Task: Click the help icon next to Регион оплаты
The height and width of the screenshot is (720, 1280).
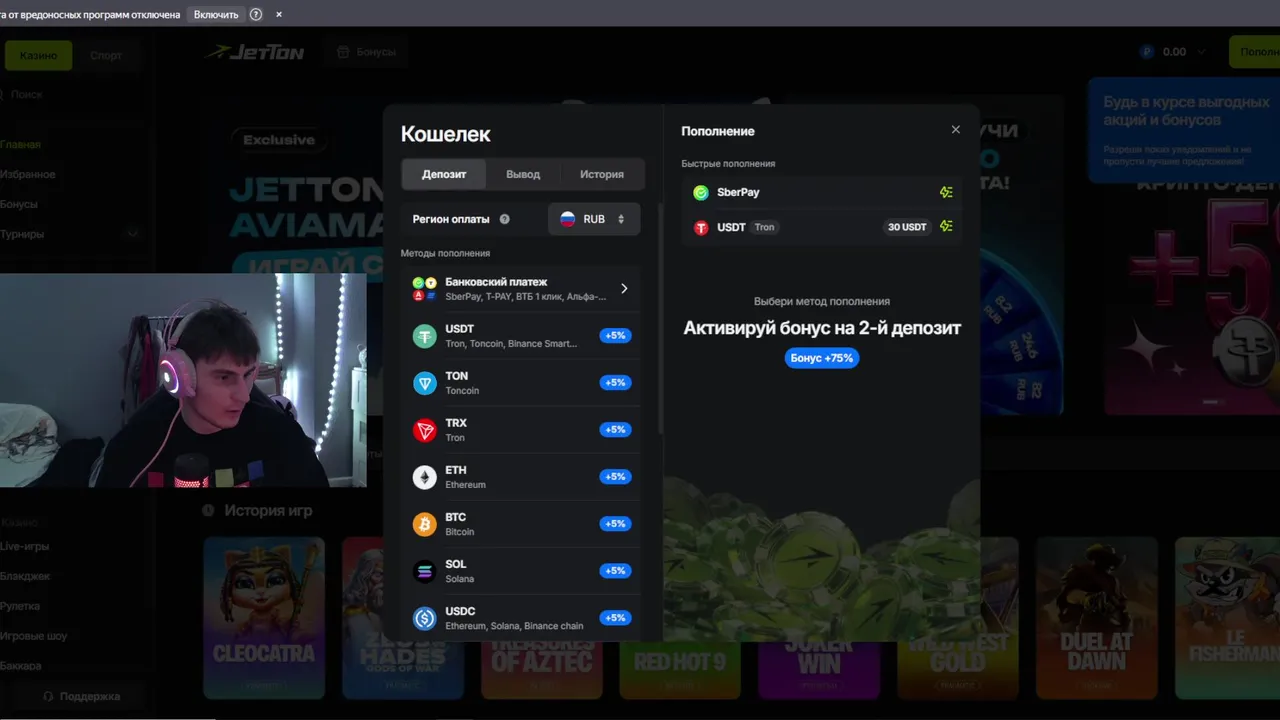Action: (504, 219)
